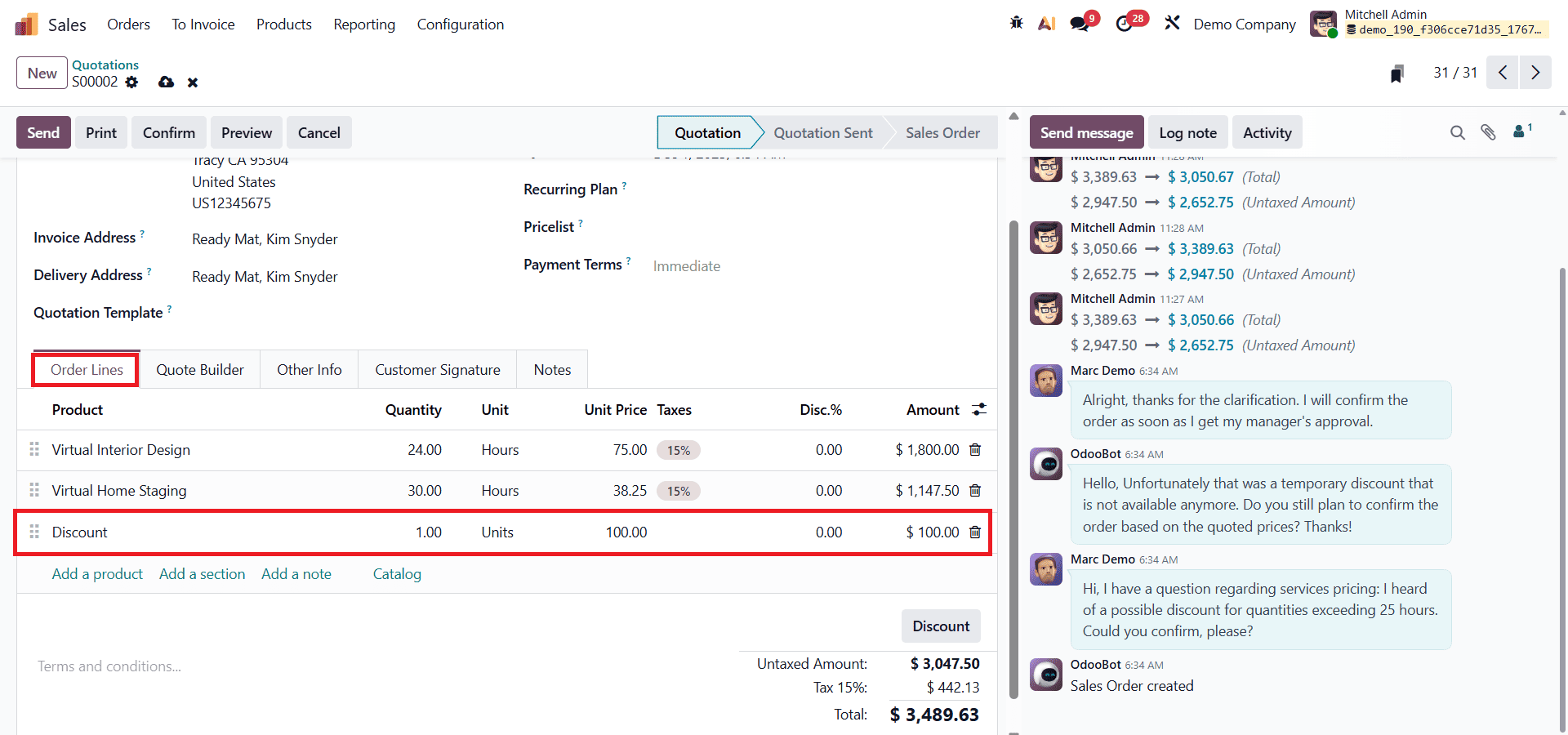Image resolution: width=1568 pixels, height=735 pixels.
Task: Click the bookmark icon above the record pager
Action: [1396, 73]
